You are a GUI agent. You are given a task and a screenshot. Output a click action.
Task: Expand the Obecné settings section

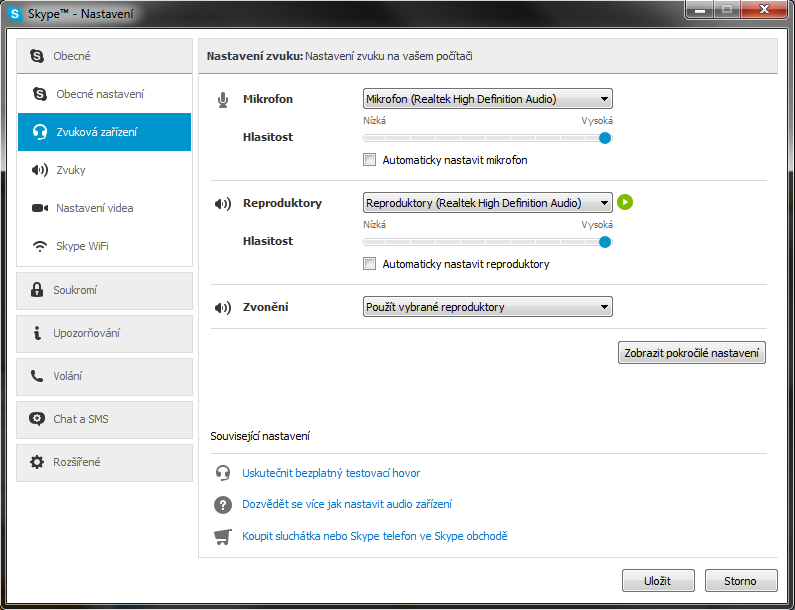pyautogui.click(x=104, y=56)
